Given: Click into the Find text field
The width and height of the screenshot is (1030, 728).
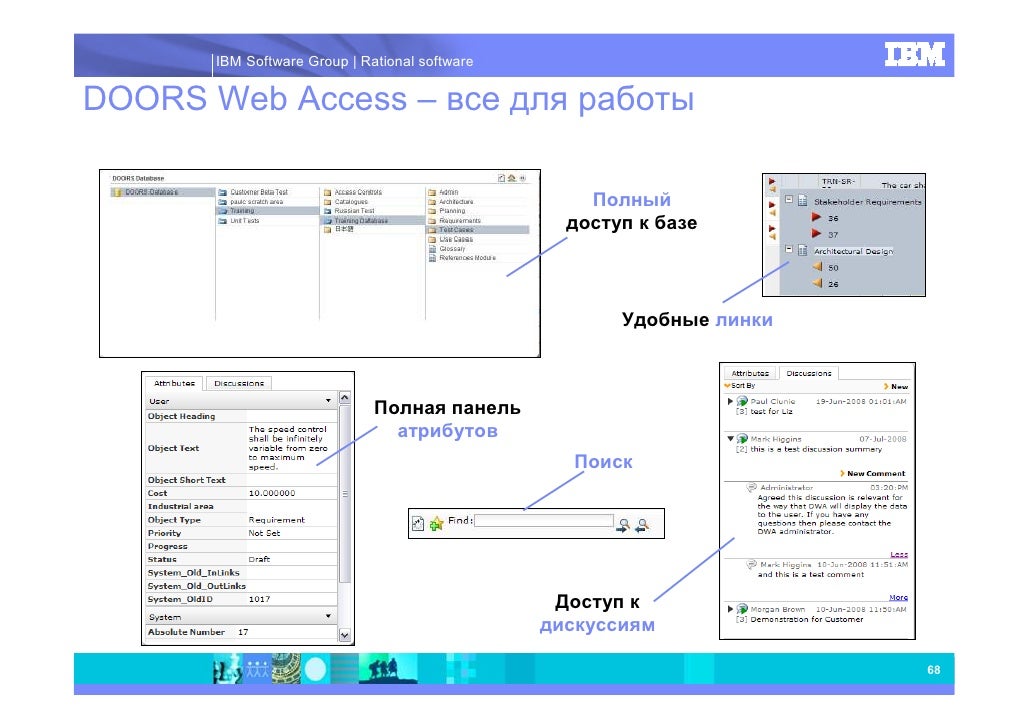Looking at the screenshot, I should pos(544,520).
